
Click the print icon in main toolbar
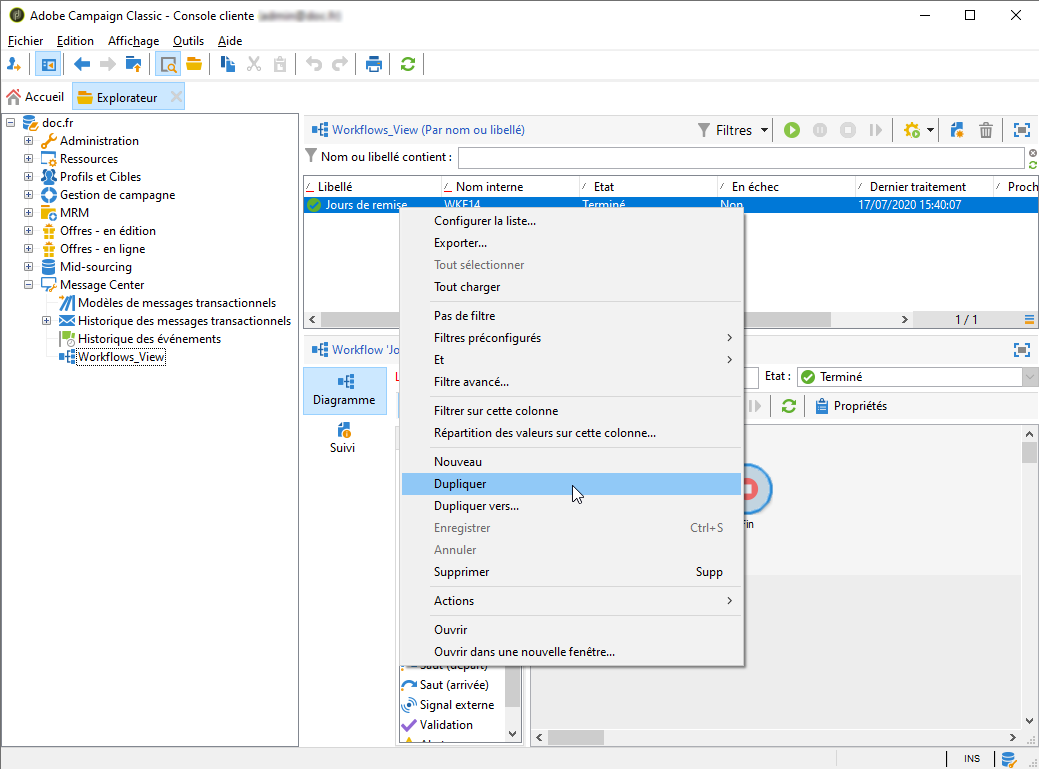[x=374, y=64]
